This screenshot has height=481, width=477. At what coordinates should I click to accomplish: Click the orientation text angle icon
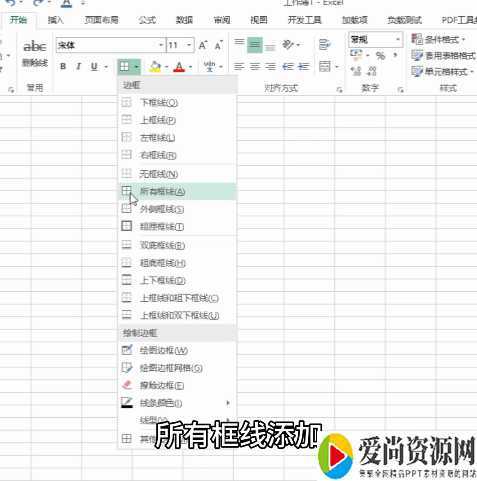click(x=288, y=44)
